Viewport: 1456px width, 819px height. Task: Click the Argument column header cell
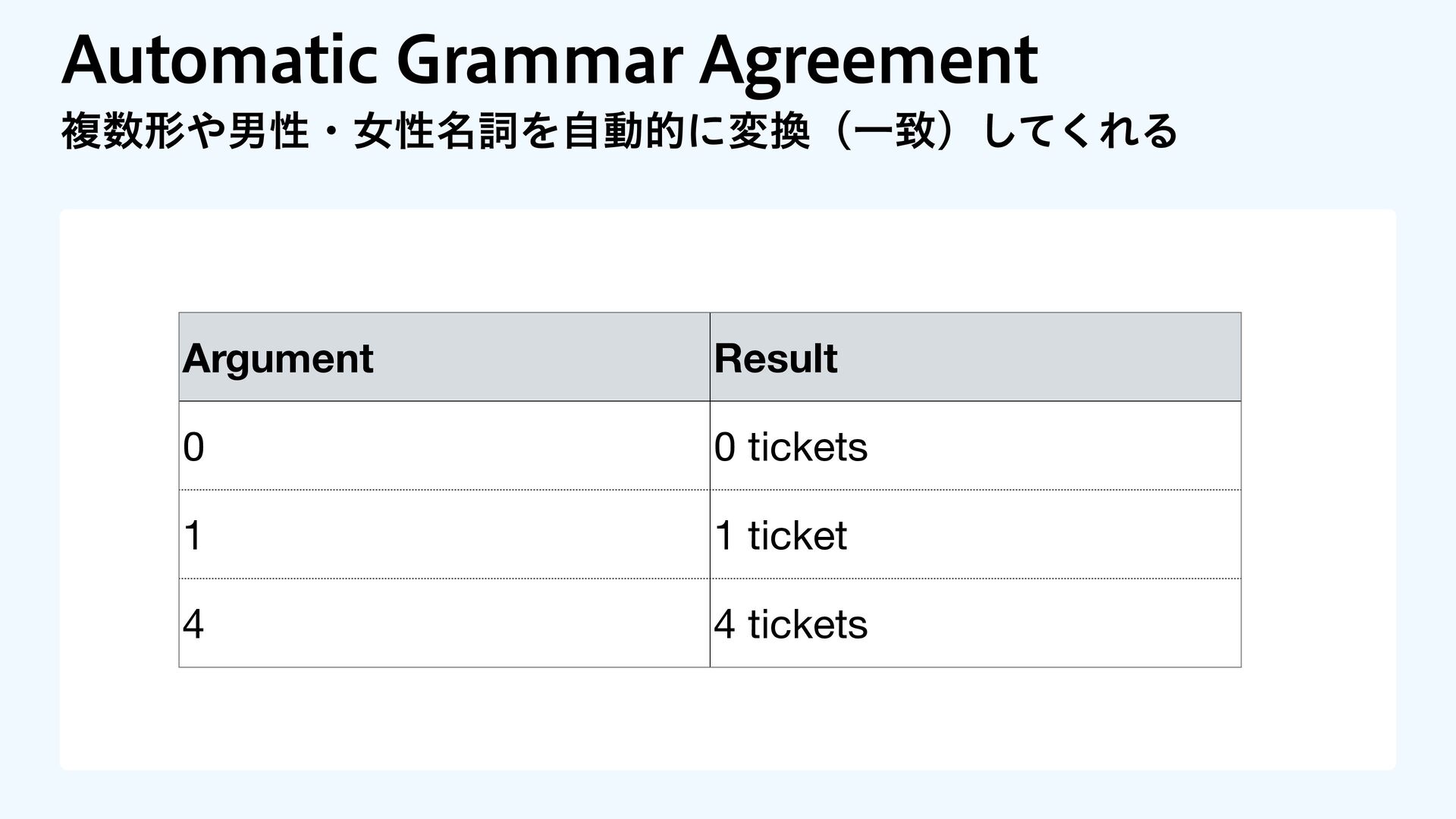pos(444,357)
